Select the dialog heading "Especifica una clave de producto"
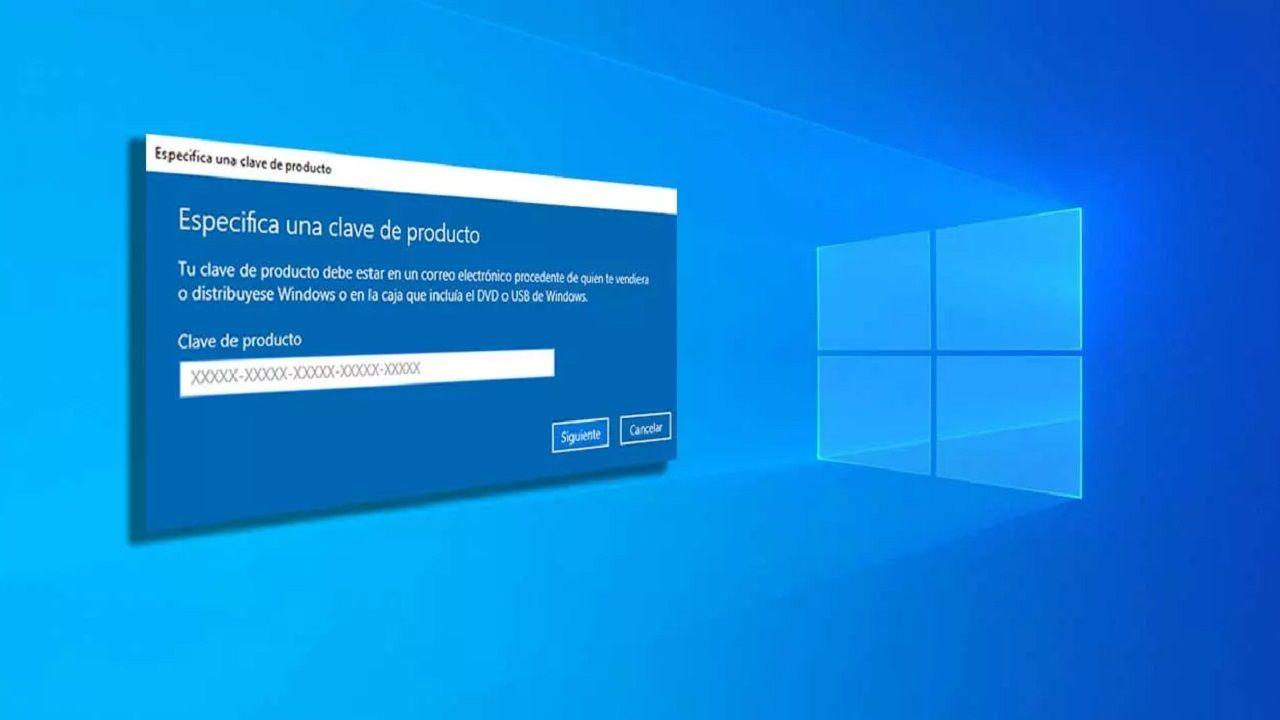Screen dimensions: 1280x720 coord(329,226)
